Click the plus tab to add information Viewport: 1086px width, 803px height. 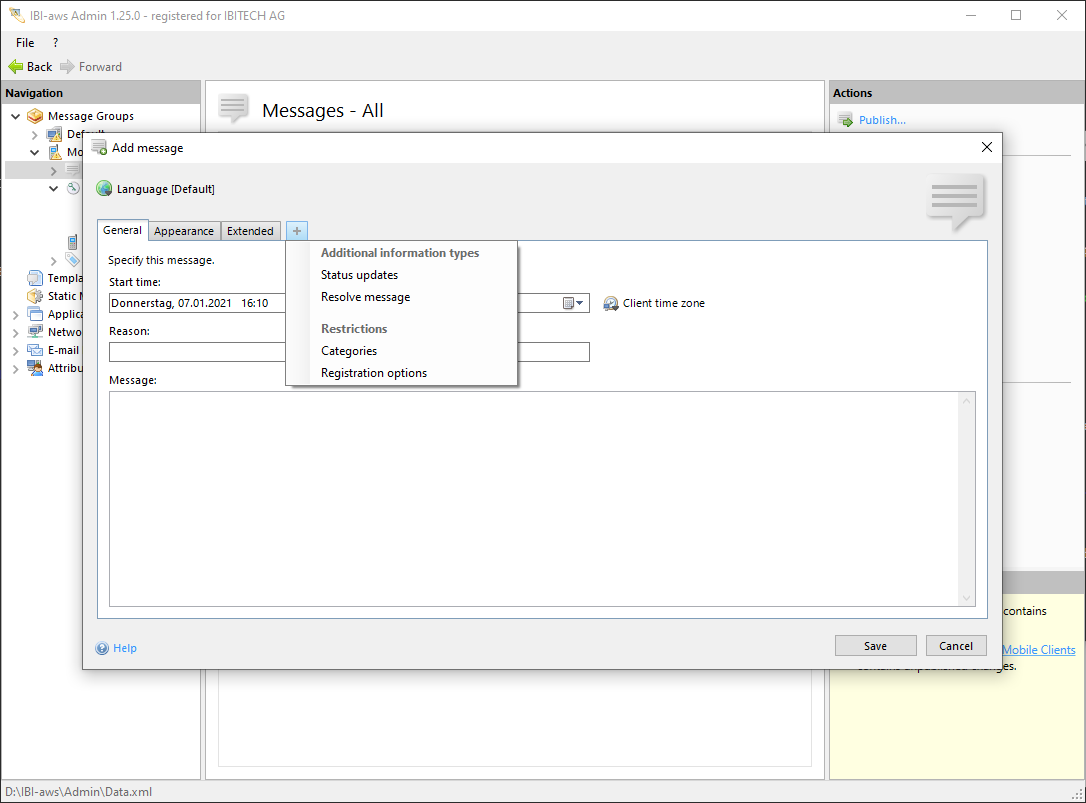click(297, 231)
